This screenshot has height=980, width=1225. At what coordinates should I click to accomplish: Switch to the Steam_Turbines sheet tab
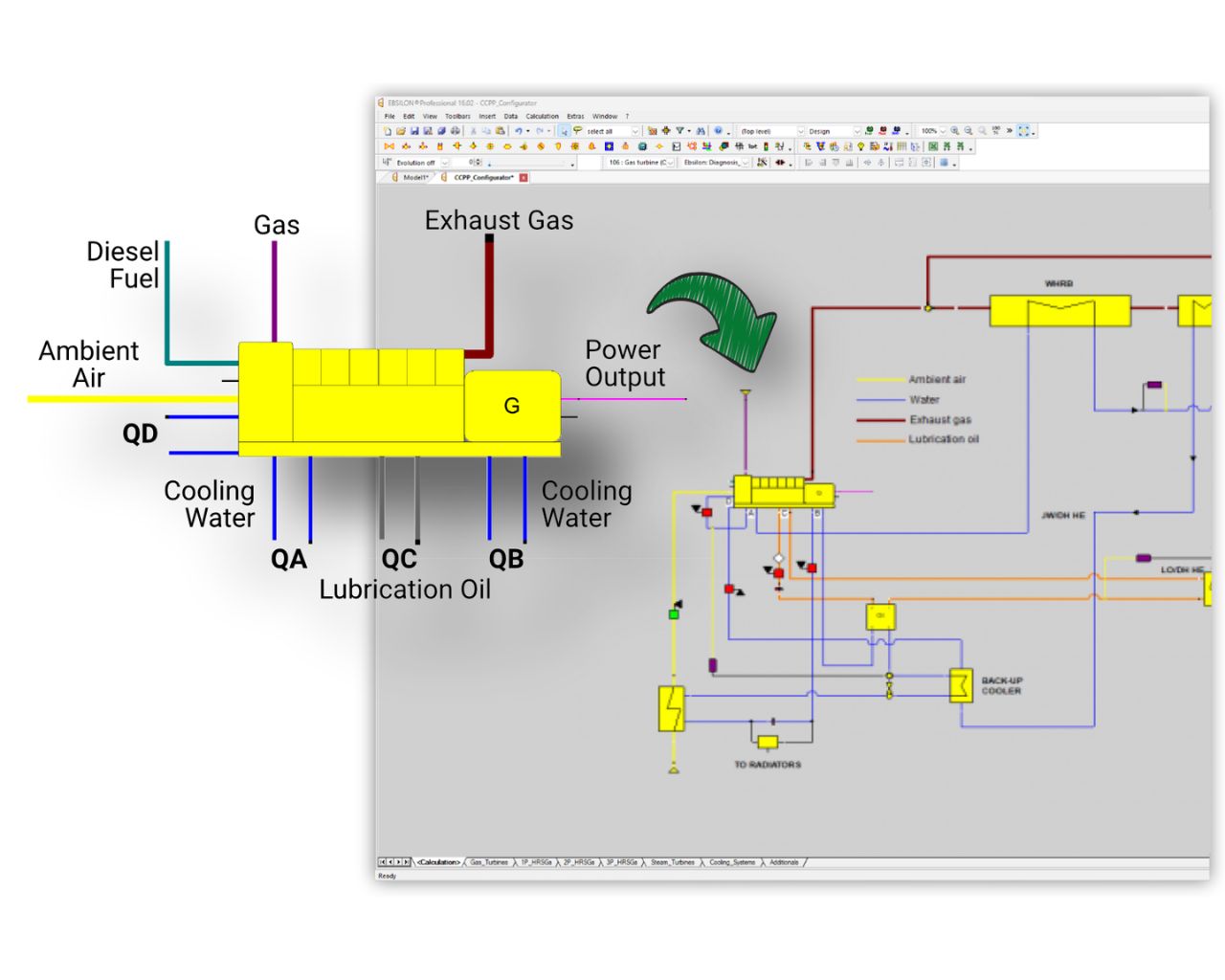pyautogui.click(x=673, y=862)
